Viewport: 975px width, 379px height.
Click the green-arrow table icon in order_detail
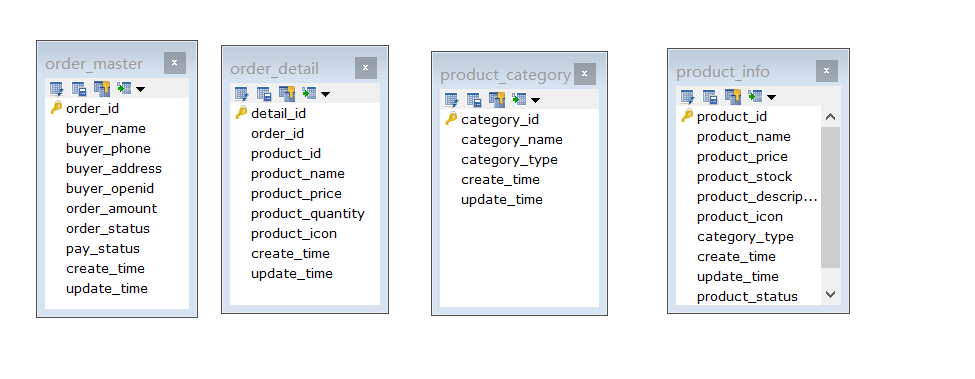coord(309,94)
